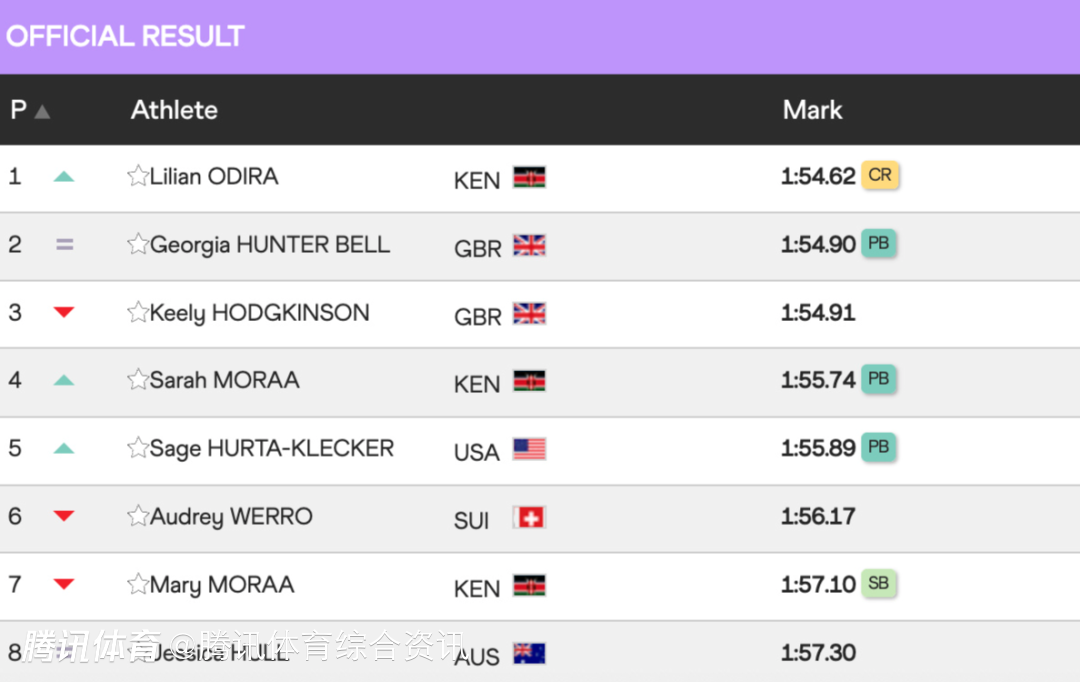Click the CR badge on 1:54.62
The height and width of the screenshot is (682, 1080).
pyautogui.click(x=880, y=175)
